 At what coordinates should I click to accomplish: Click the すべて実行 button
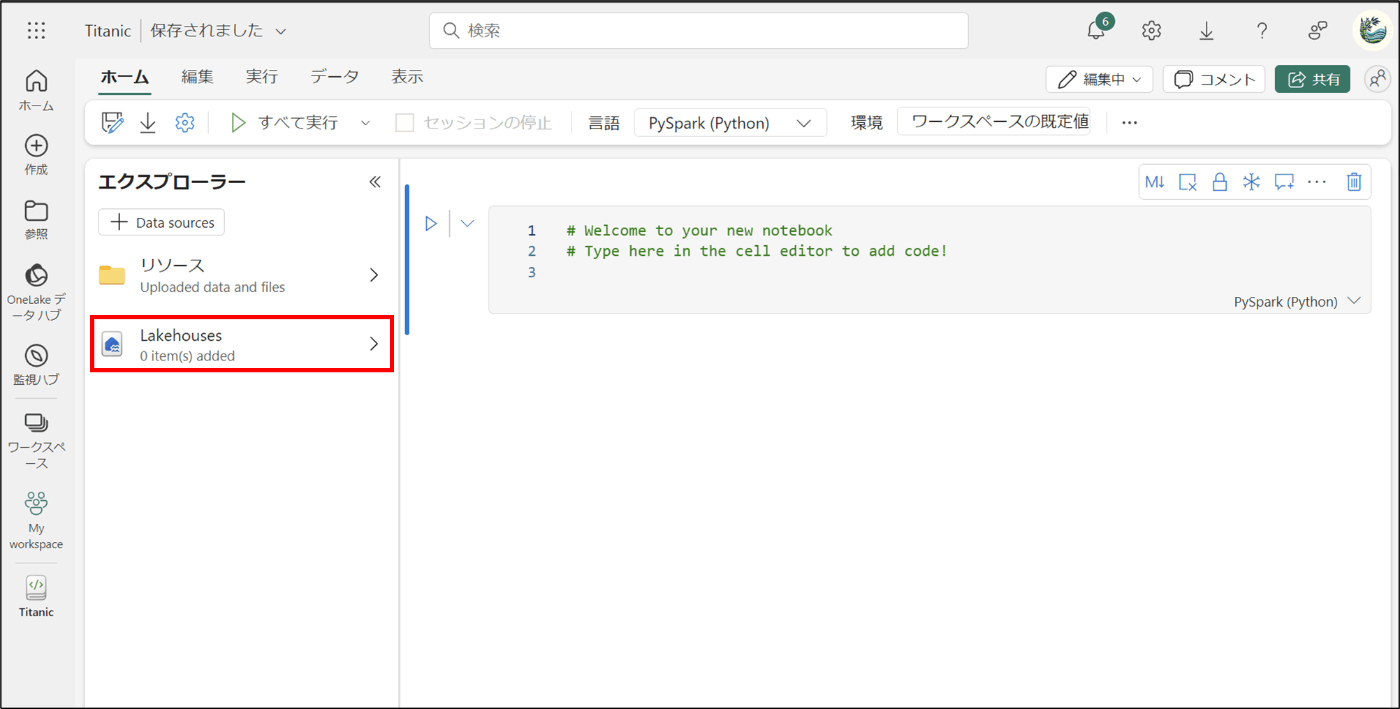coord(285,123)
